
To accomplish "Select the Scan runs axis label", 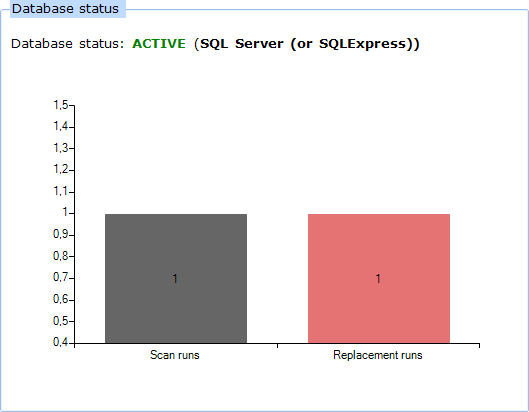I will tap(175, 355).
